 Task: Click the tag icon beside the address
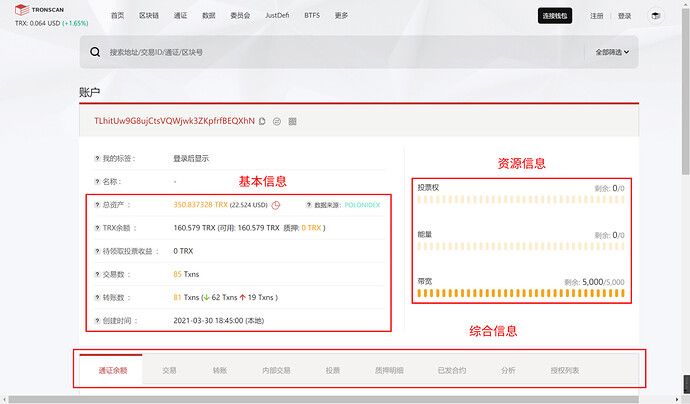277,121
